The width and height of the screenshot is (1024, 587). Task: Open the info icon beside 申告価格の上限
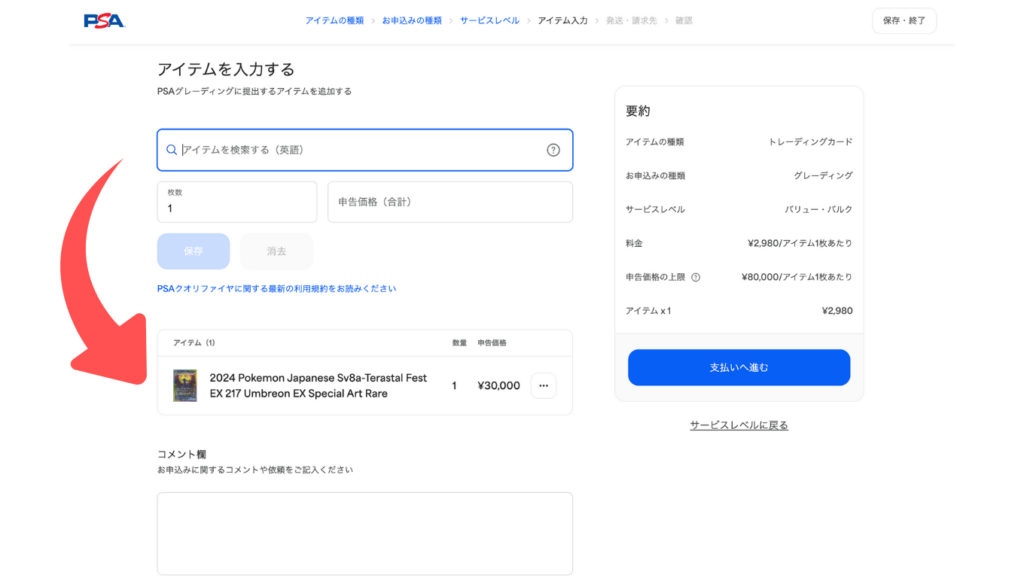pyautogui.click(x=696, y=278)
